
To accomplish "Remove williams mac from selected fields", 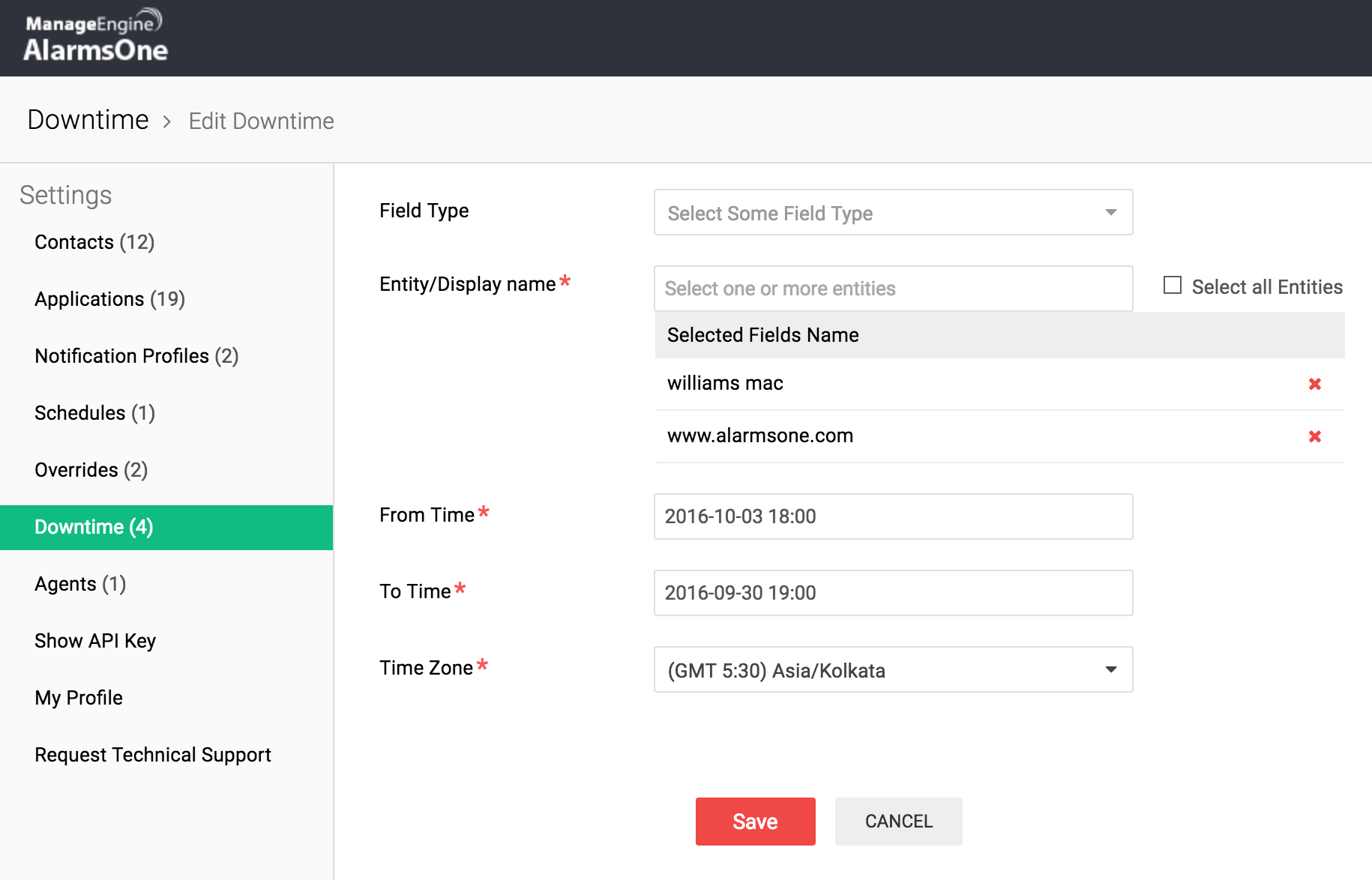I will click(1314, 384).
